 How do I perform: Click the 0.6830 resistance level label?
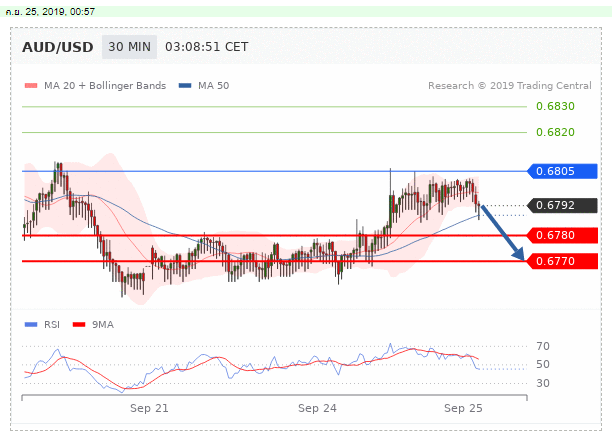click(555, 106)
